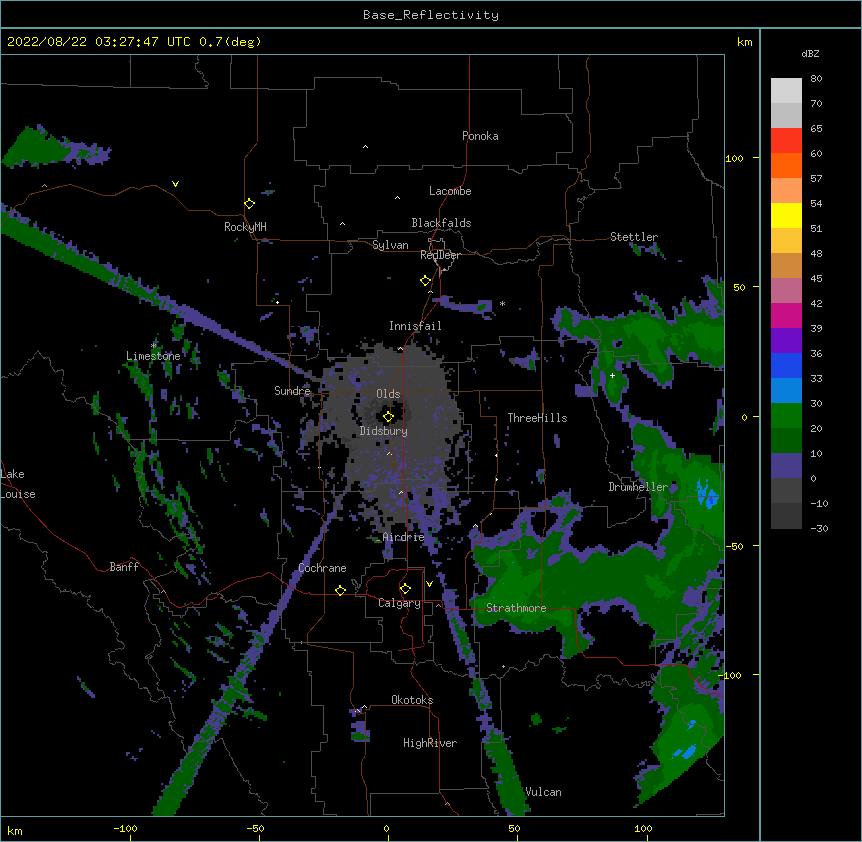Click the HighRiver town label
Screen dimensions: 862x842
(430, 743)
